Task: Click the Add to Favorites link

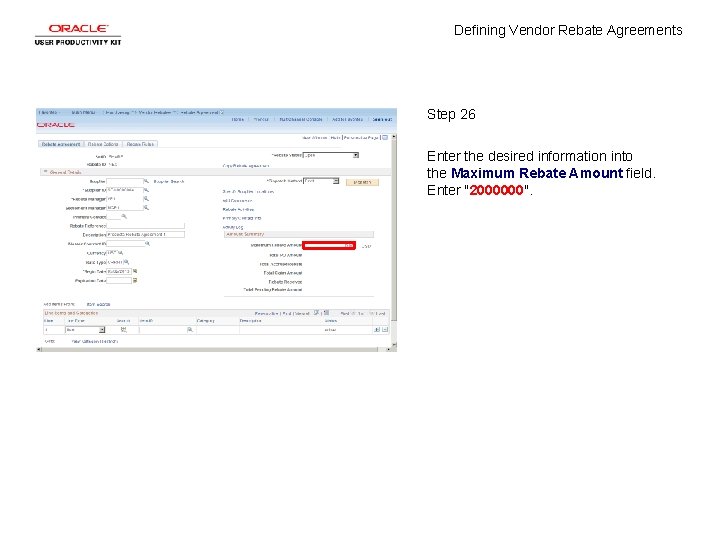Action: [348, 119]
